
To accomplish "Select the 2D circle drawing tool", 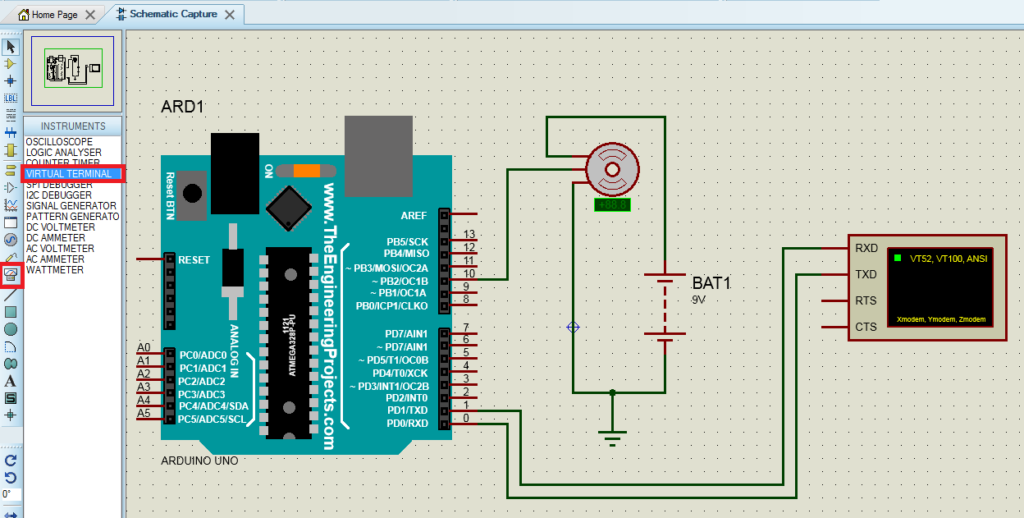I will (11, 329).
